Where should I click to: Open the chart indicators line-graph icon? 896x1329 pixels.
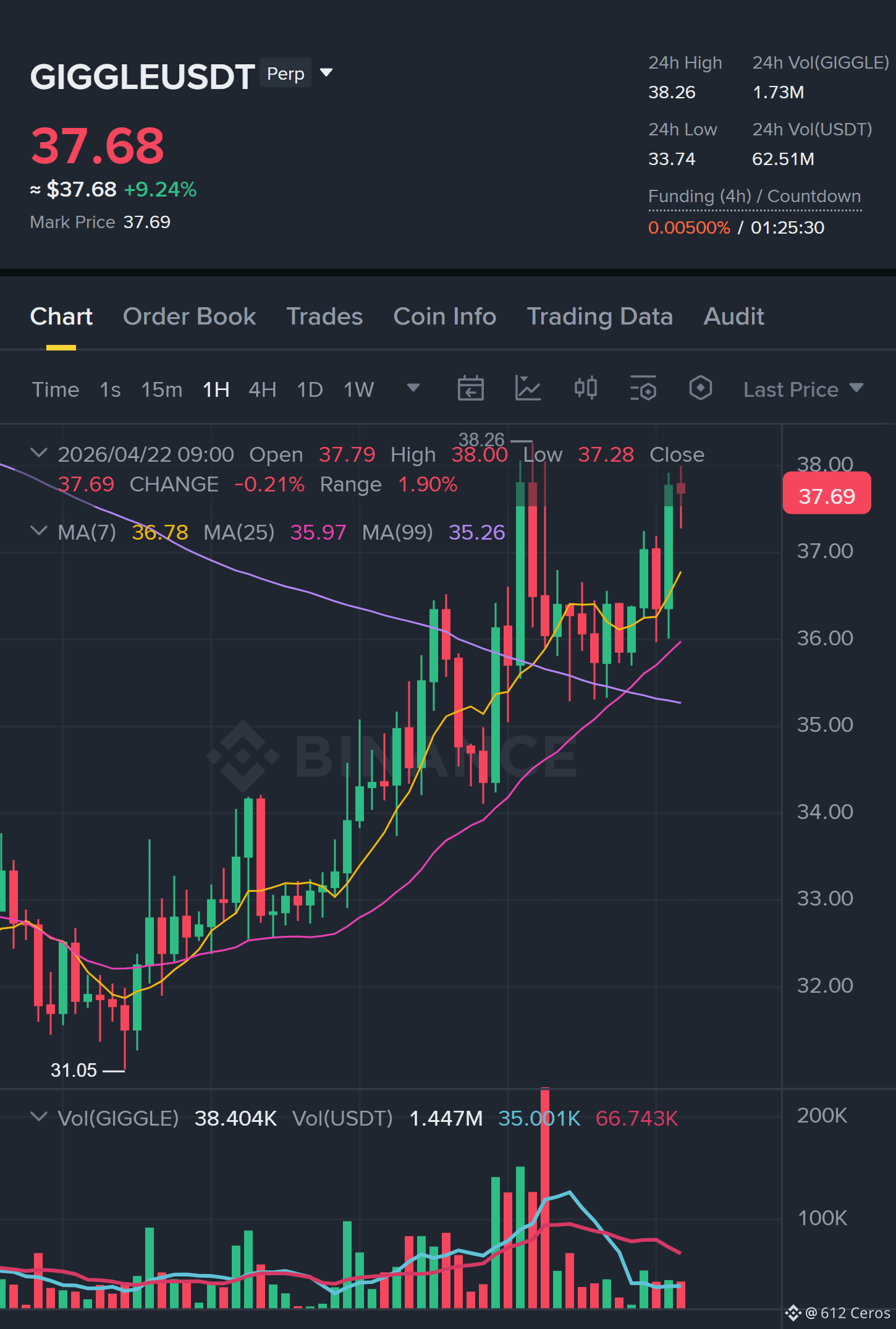[x=528, y=389]
